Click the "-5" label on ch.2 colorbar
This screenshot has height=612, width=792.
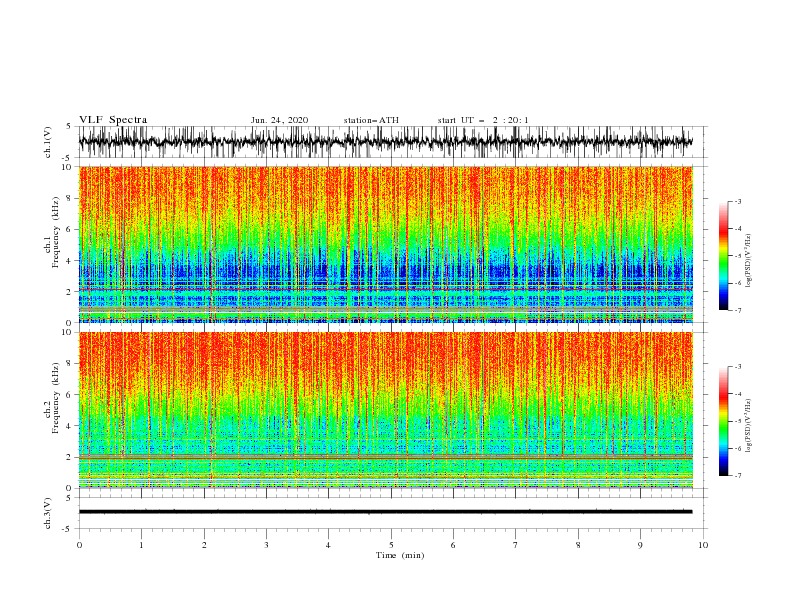click(737, 421)
